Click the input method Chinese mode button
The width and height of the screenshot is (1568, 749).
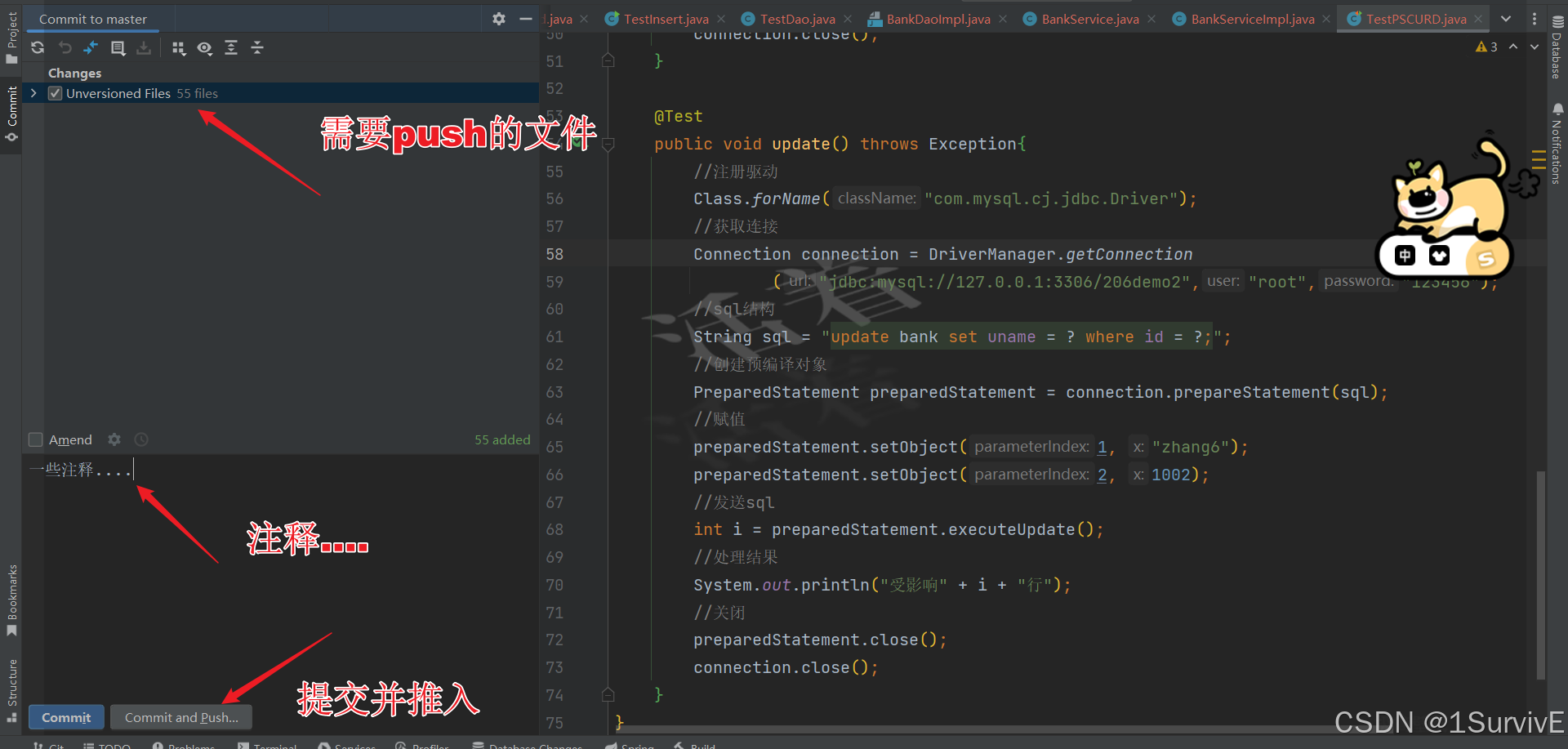pyautogui.click(x=1405, y=256)
